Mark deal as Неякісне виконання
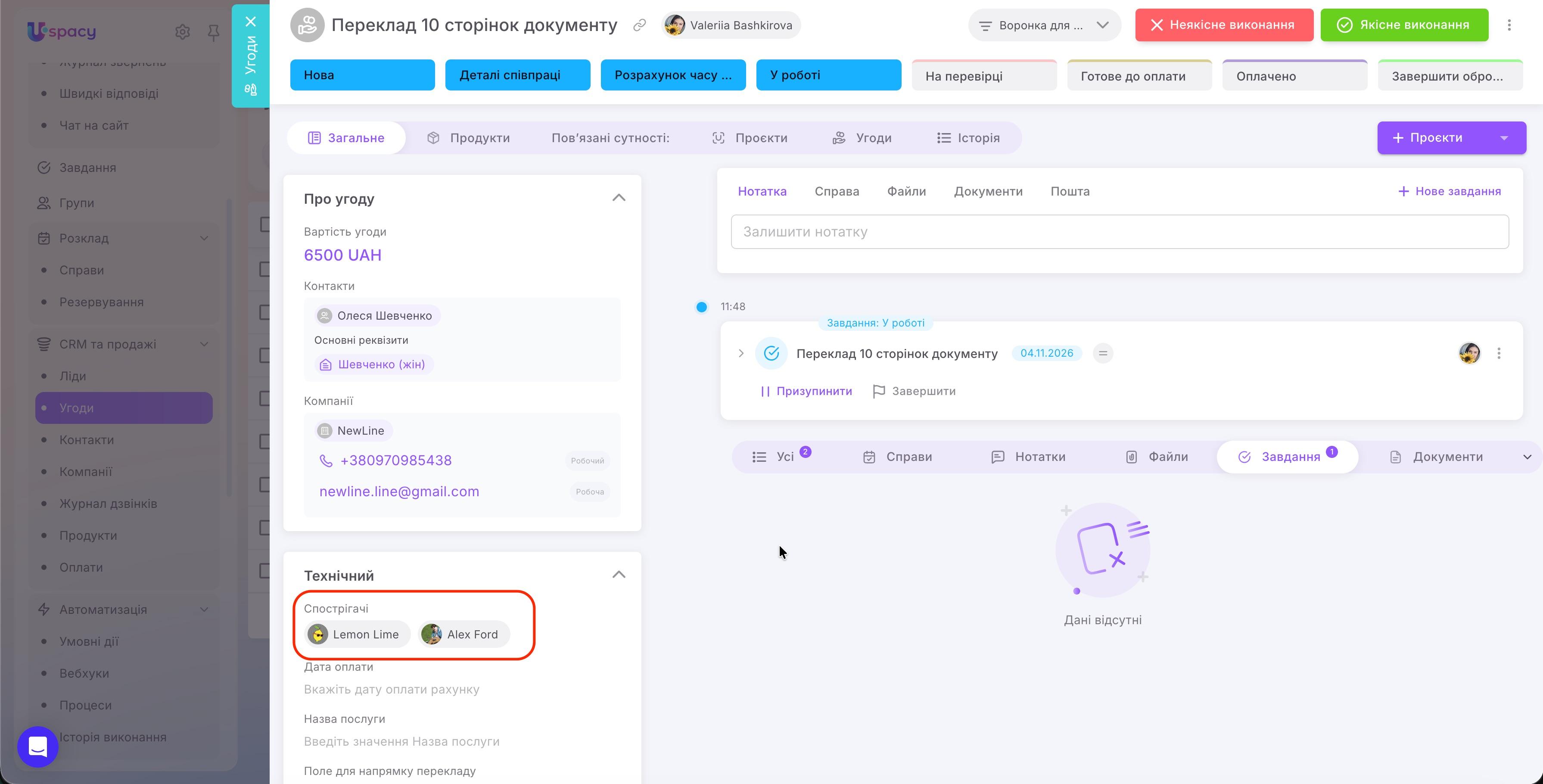This screenshot has width=1543, height=784. pyautogui.click(x=1224, y=25)
